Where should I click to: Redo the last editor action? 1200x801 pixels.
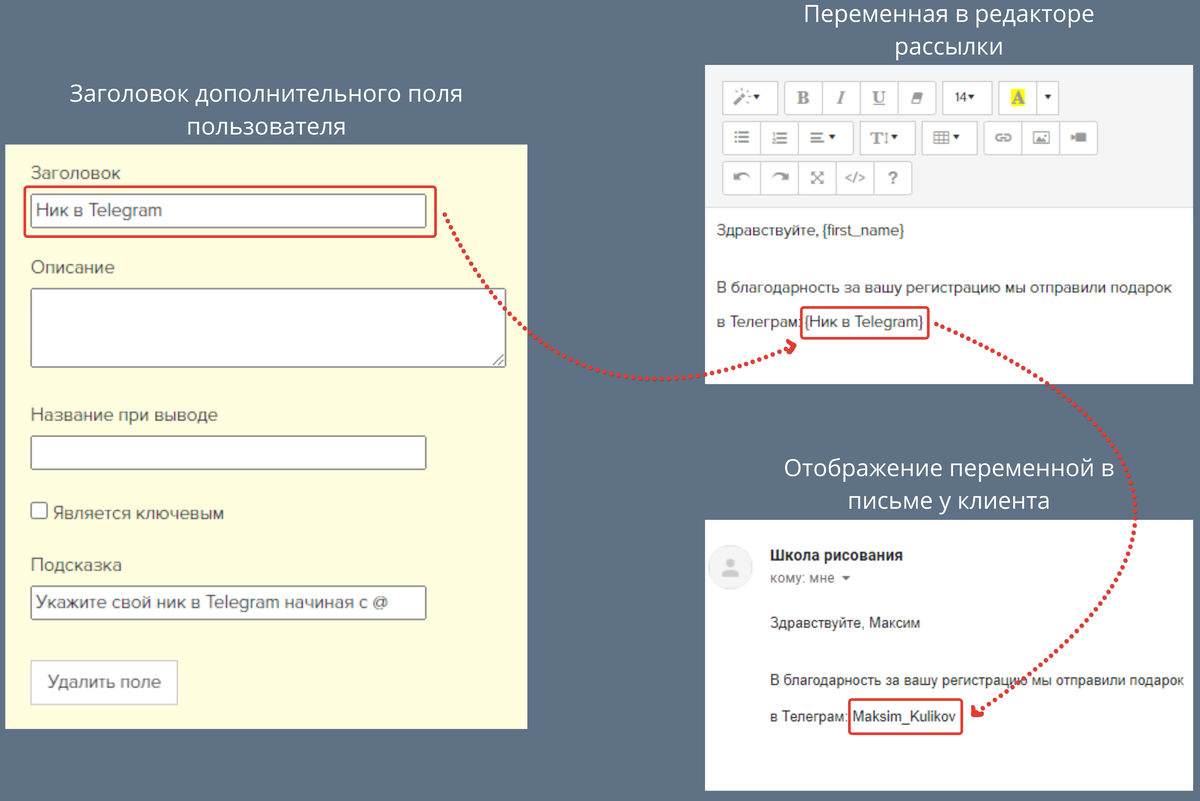779,178
